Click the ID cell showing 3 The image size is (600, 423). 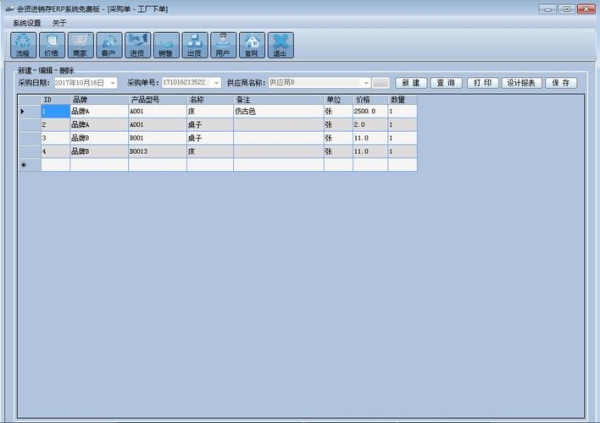tap(55, 138)
